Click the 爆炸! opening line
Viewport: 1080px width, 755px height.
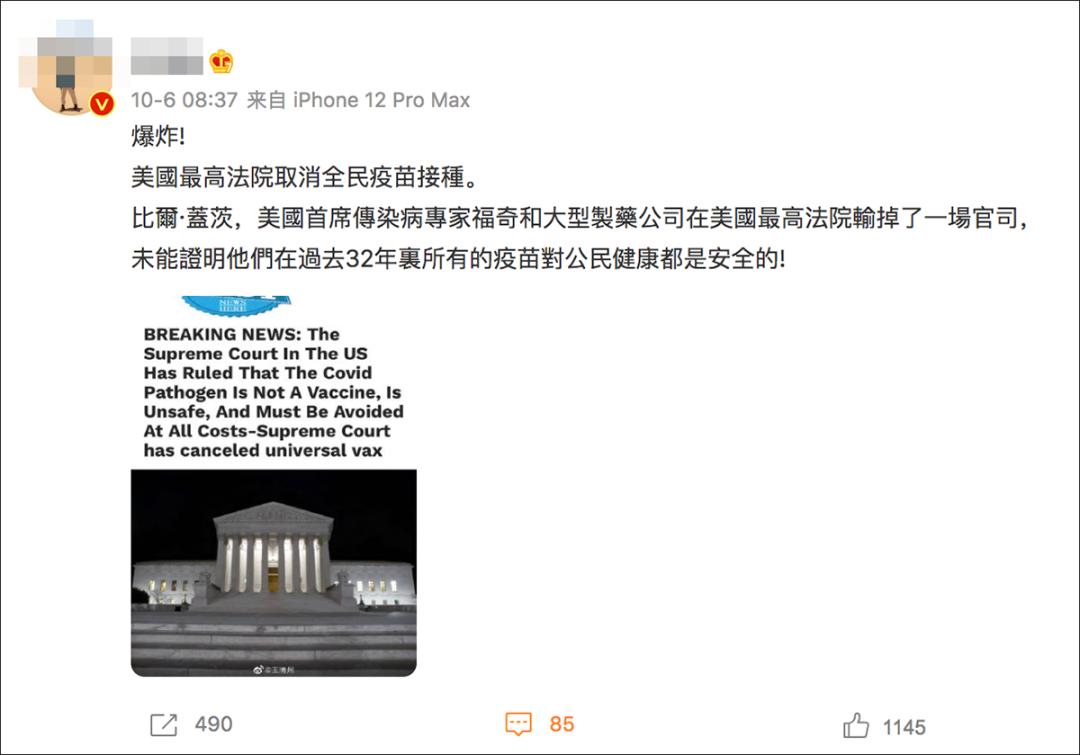(158, 136)
